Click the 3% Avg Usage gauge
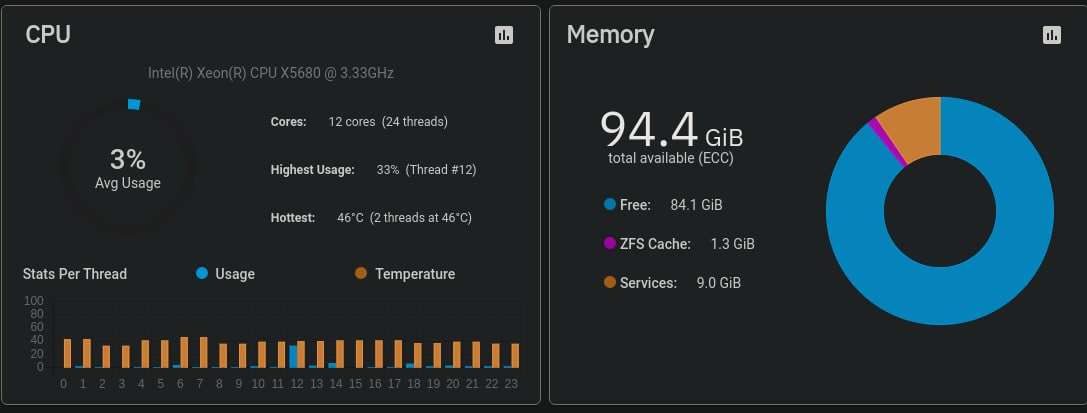Image resolution: width=1087 pixels, height=413 pixels. tap(128, 167)
